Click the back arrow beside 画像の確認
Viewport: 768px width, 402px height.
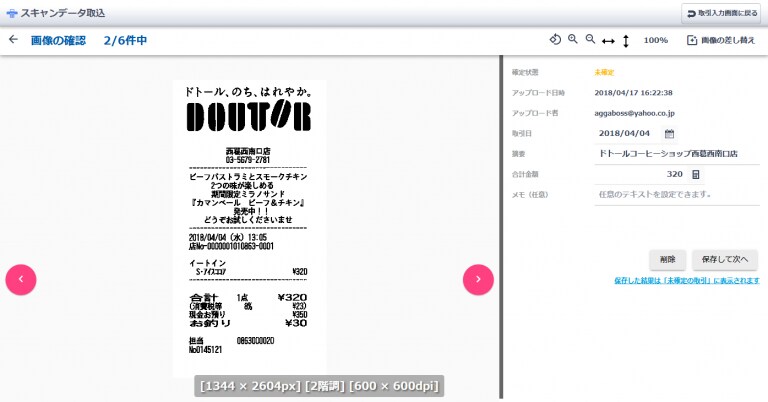coord(13,40)
